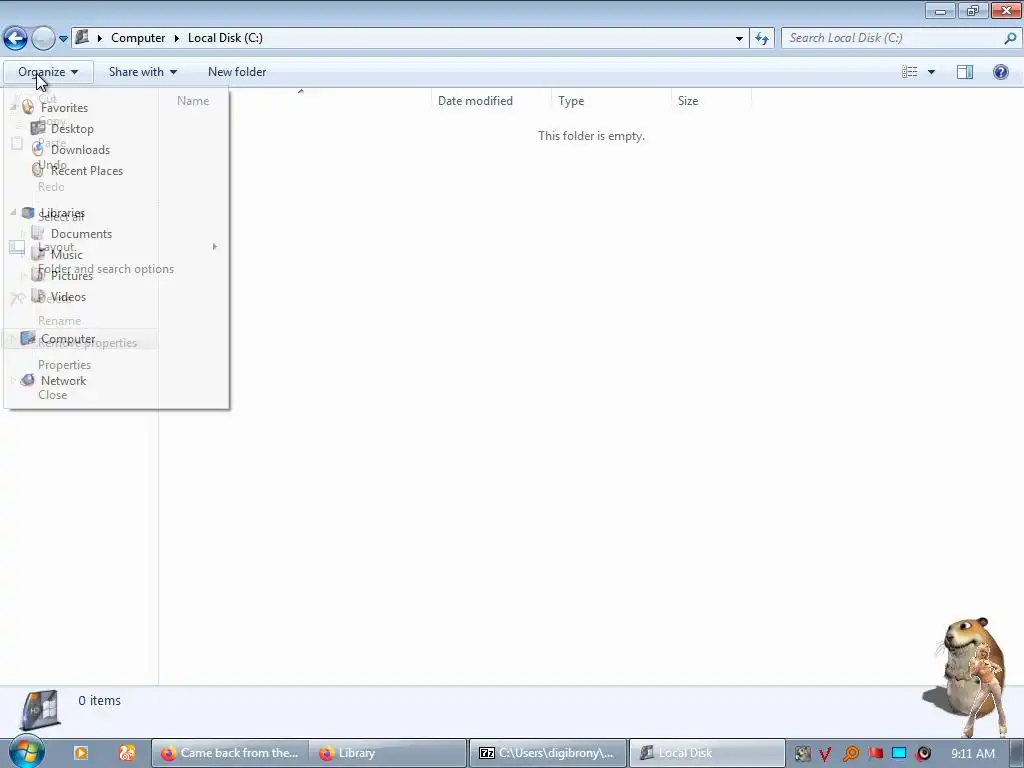The width and height of the screenshot is (1024, 768).
Task: Choose Redo in the Organize menu
Action: point(51,187)
